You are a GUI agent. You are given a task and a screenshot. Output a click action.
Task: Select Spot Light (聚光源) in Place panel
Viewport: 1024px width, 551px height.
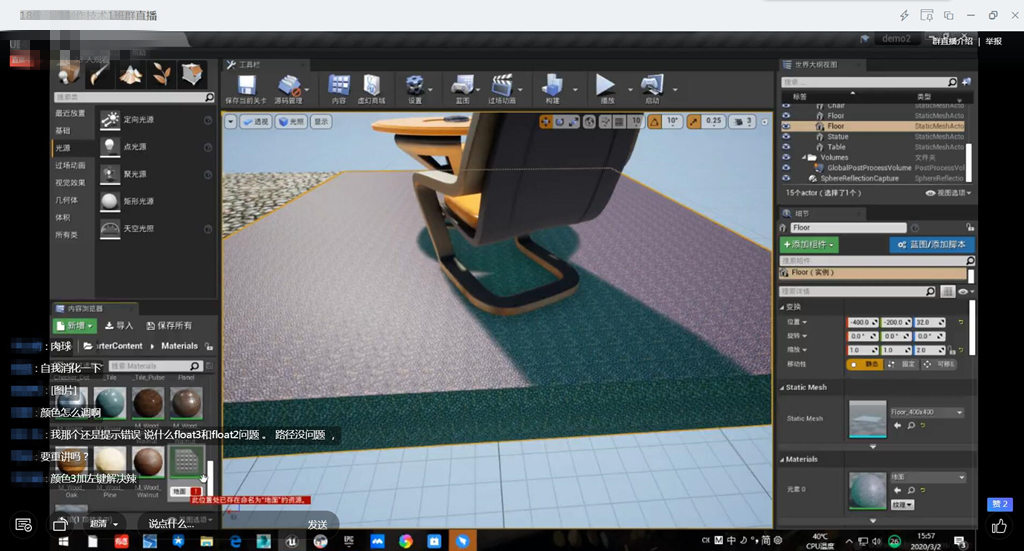point(157,174)
